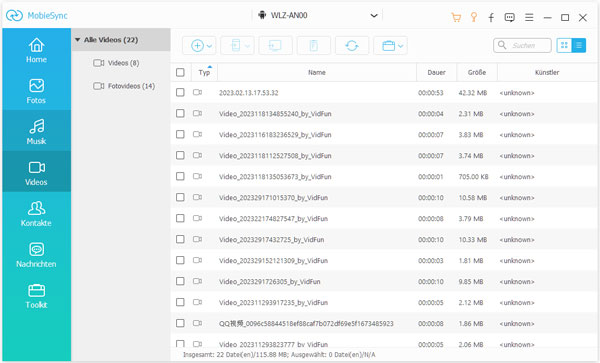Expand the add button dropdown arrow

209,46
